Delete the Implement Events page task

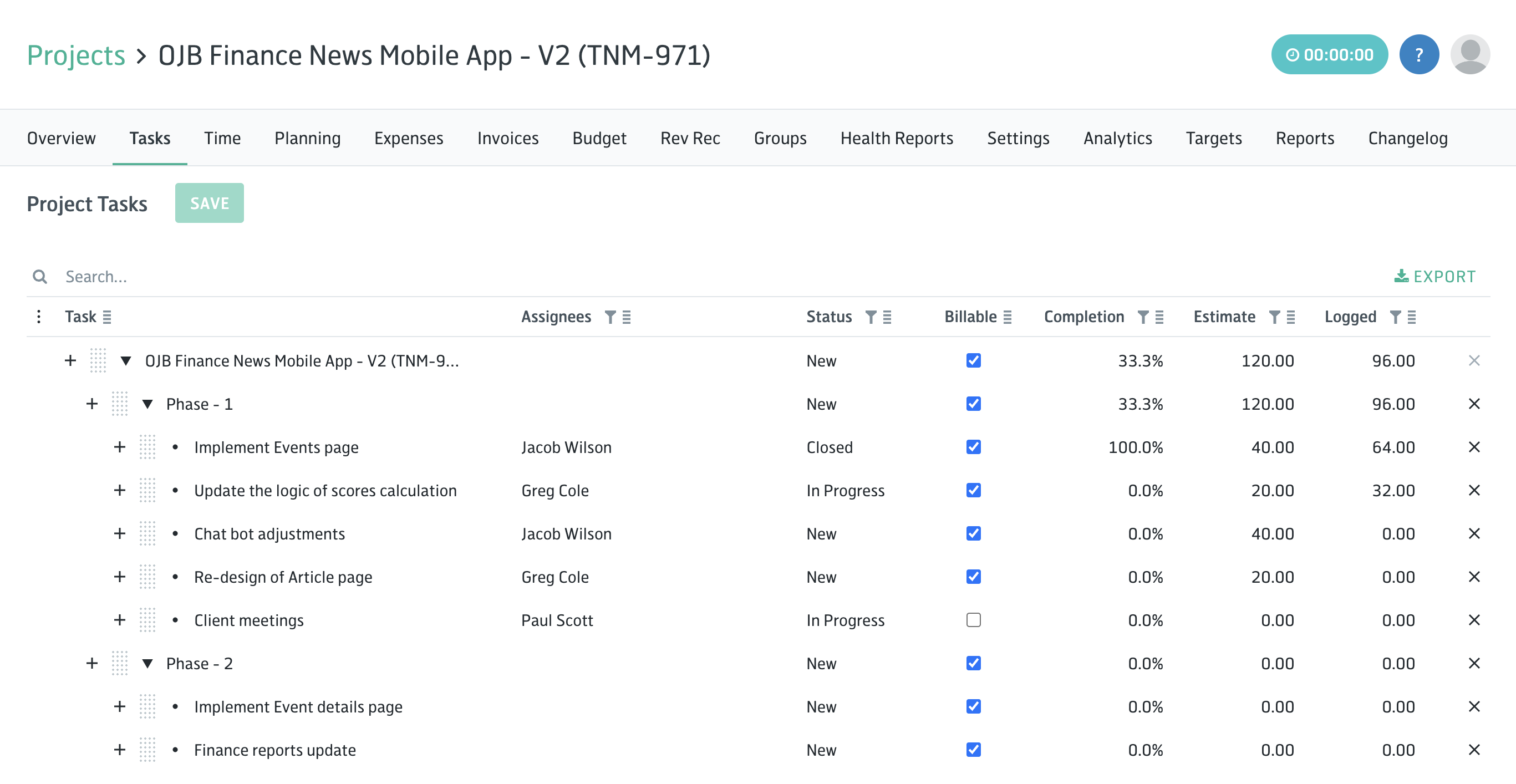point(1474,447)
